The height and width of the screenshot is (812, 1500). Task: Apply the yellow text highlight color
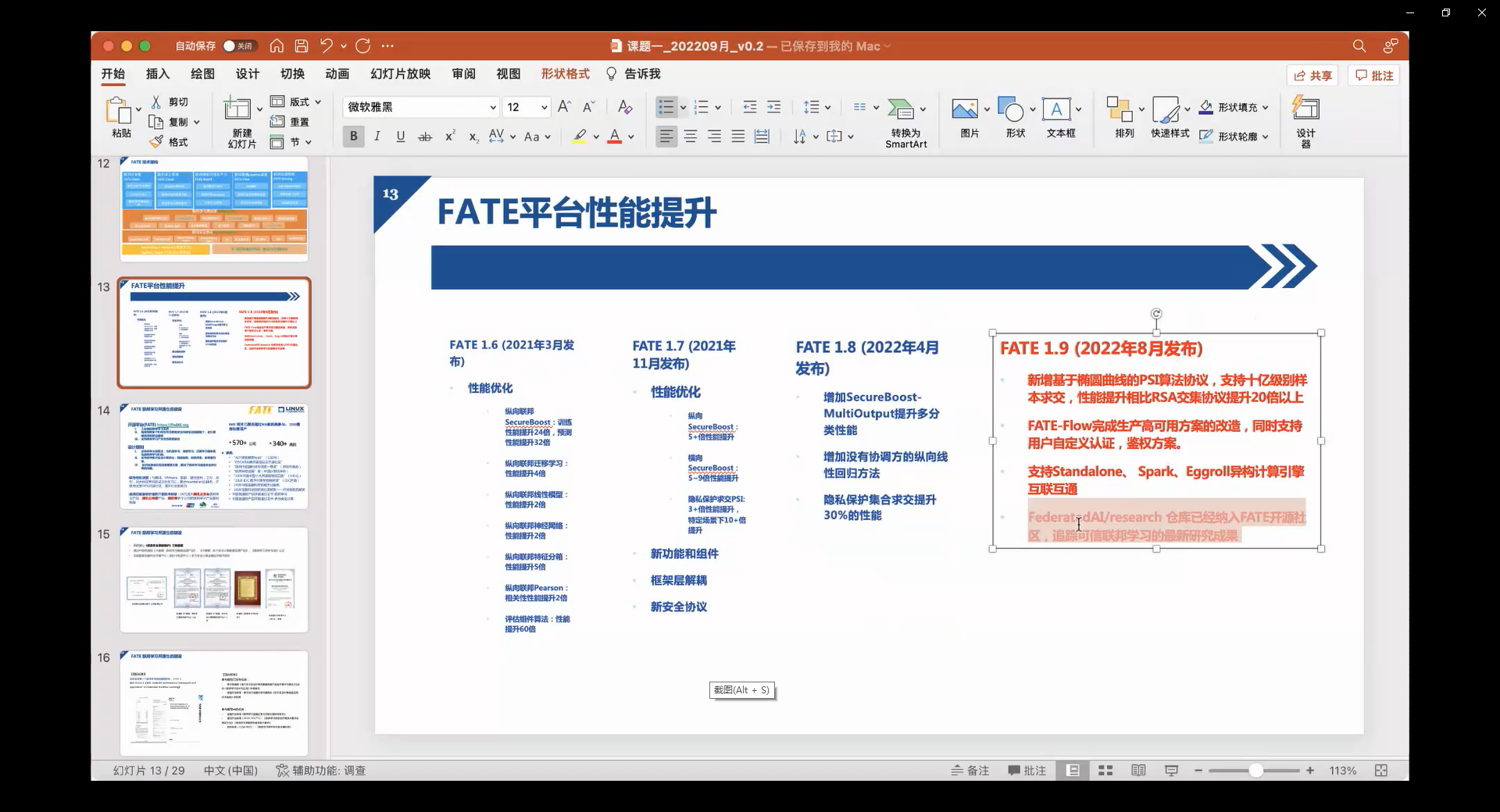coord(579,137)
